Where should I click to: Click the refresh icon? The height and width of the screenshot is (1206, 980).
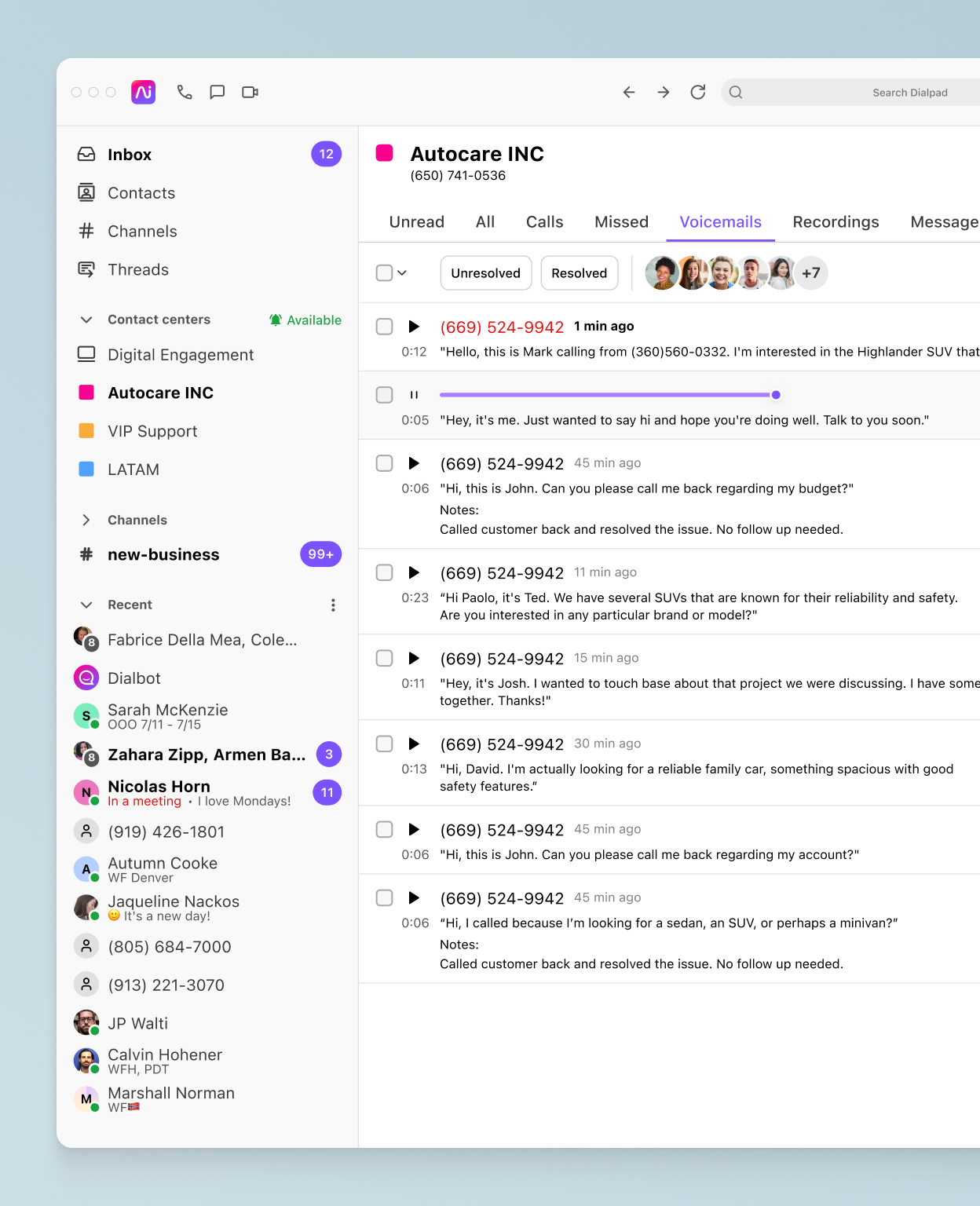[x=698, y=92]
